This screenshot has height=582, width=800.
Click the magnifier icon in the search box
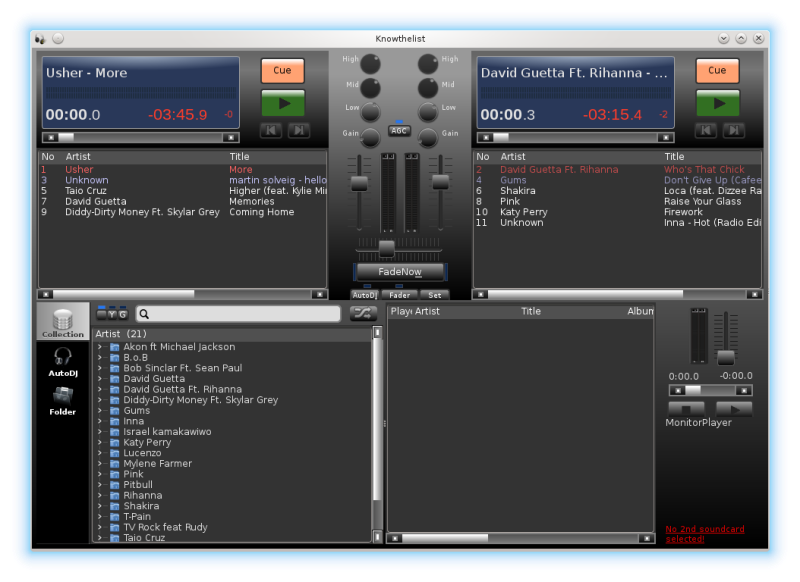coord(144,314)
